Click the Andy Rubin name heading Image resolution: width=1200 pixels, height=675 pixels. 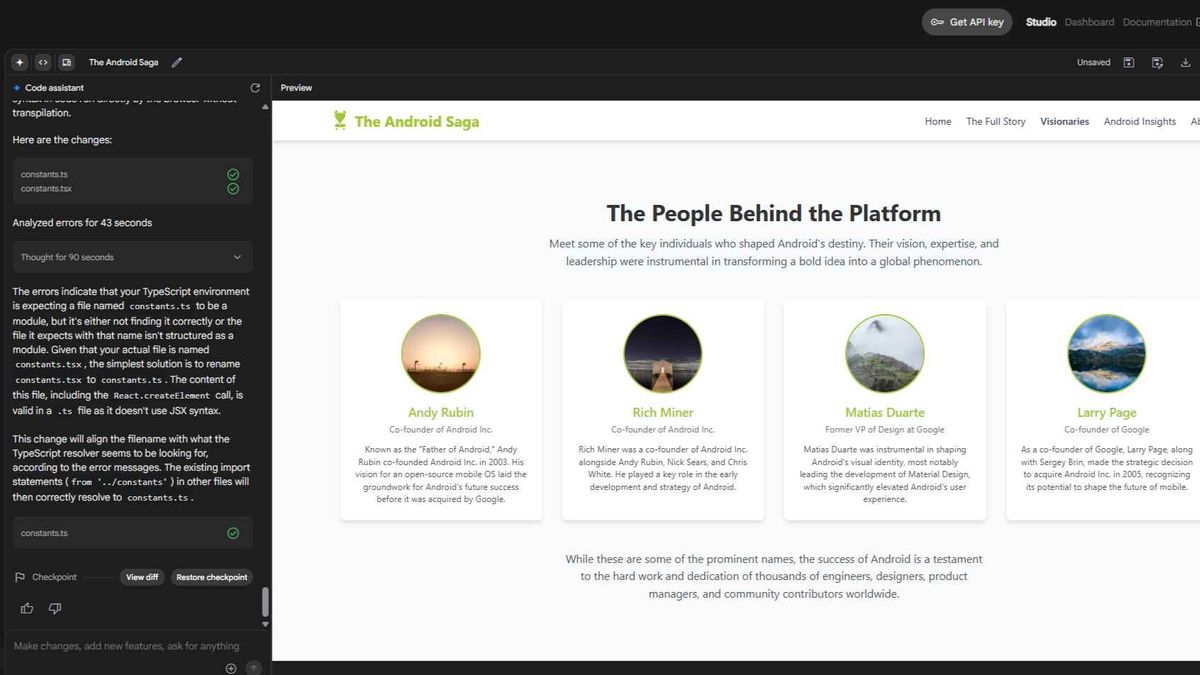tap(441, 412)
